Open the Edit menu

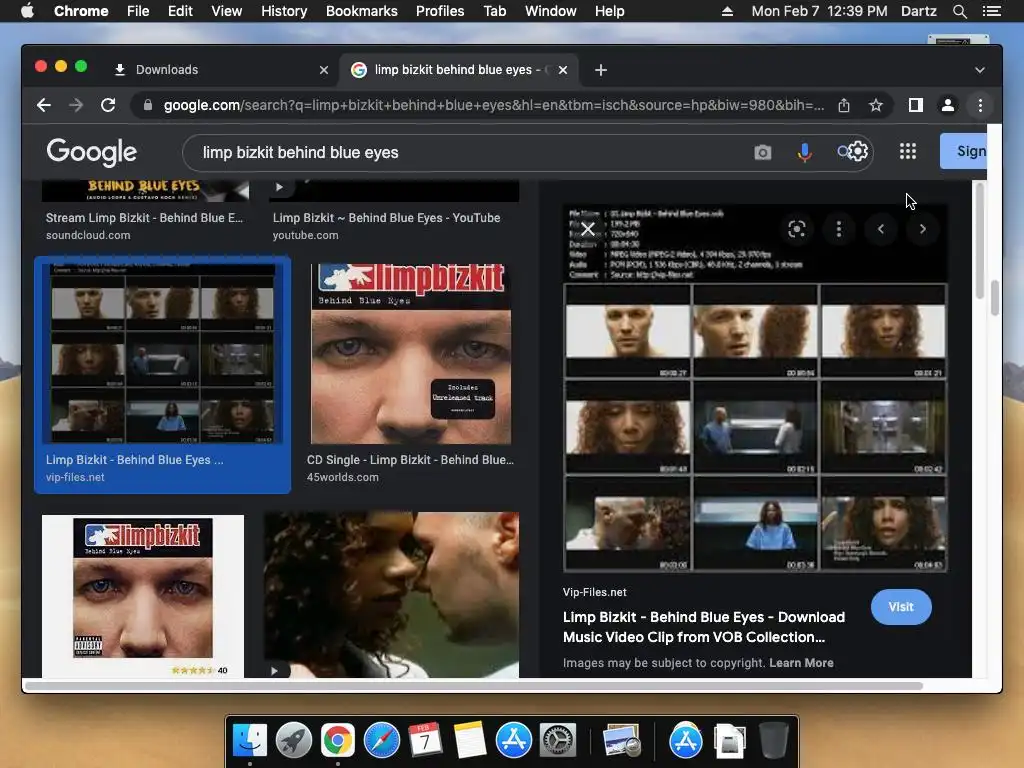pyautogui.click(x=180, y=11)
